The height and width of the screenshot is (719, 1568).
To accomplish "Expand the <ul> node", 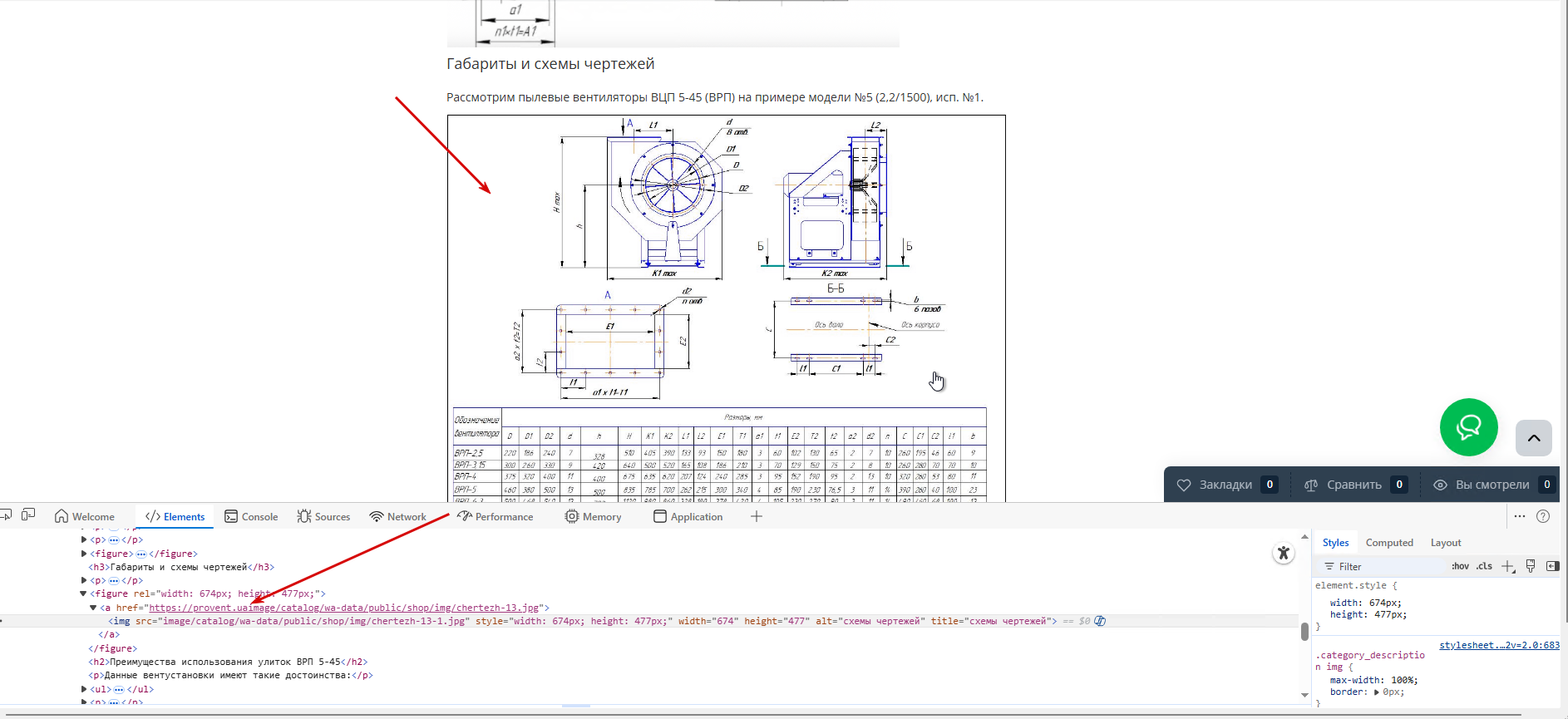I will point(84,689).
